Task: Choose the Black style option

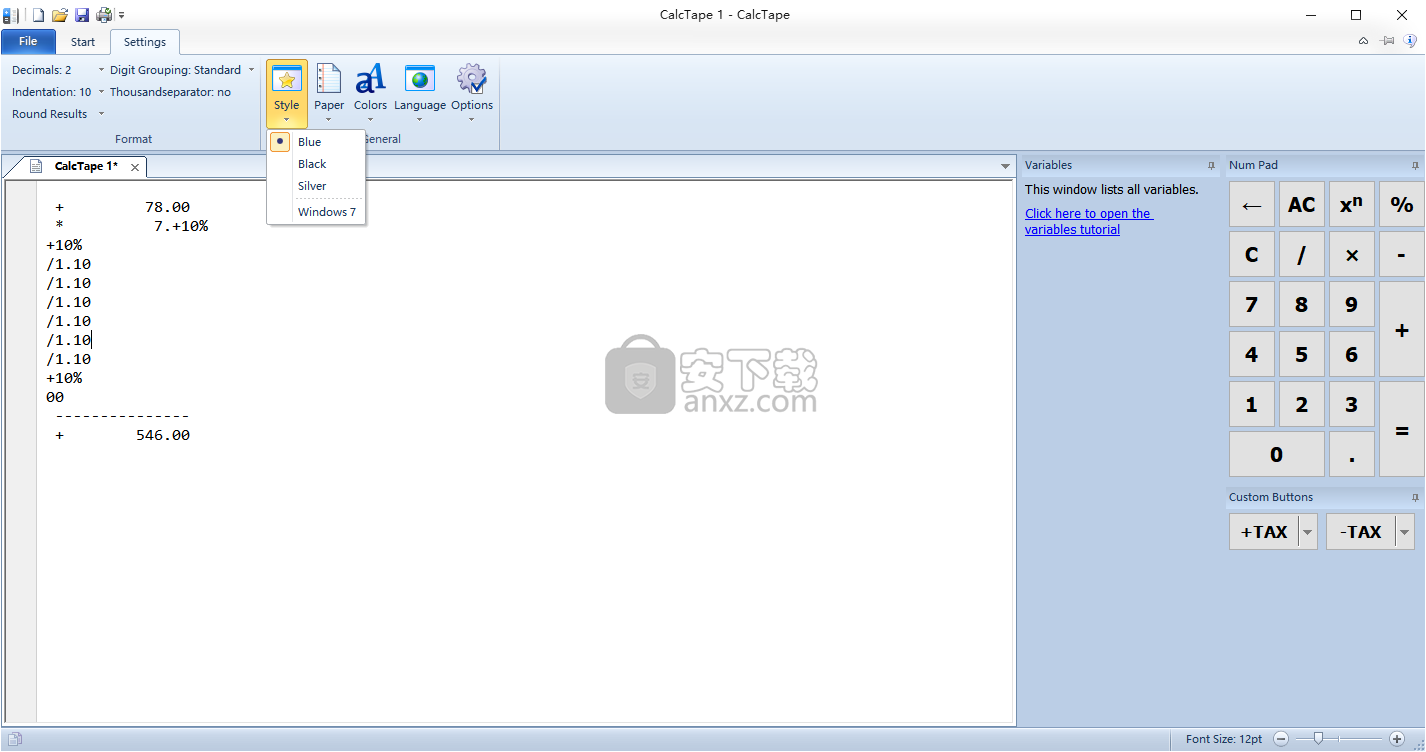Action: tap(316, 164)
